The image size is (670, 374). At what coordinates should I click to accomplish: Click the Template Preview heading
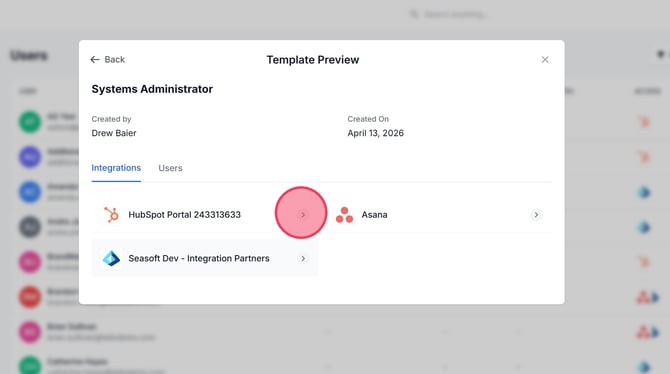point(313,60)
